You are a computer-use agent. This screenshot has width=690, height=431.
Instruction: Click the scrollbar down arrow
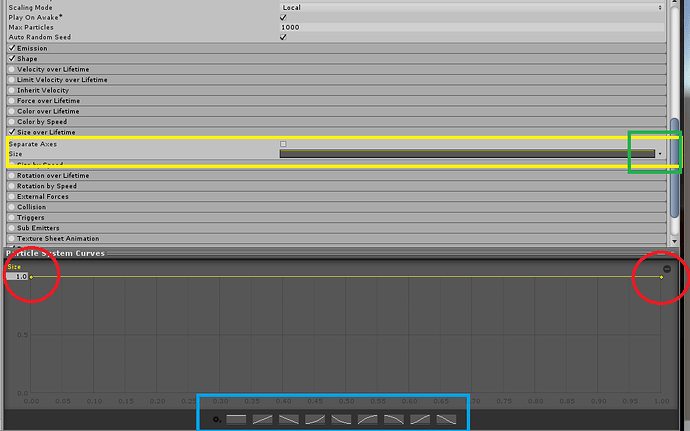pyautogui.click(x=675, y=241)
